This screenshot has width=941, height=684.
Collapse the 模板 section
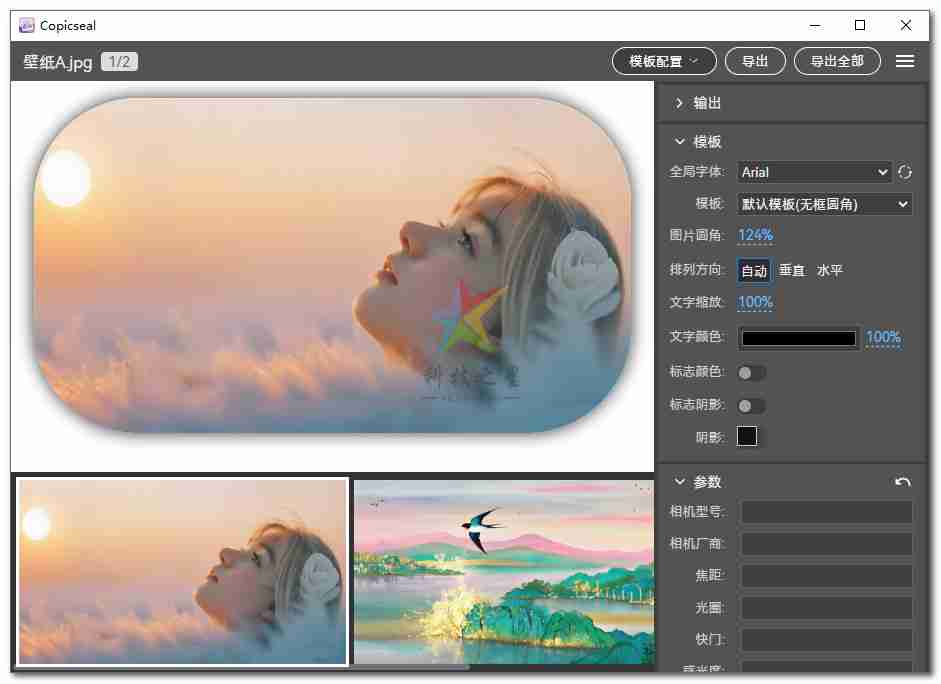(680, 142)
